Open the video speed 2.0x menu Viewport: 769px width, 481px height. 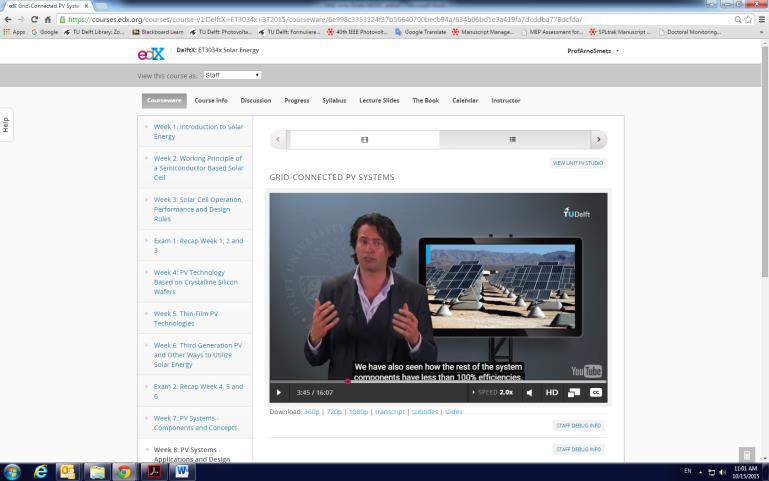click(494, 392)
